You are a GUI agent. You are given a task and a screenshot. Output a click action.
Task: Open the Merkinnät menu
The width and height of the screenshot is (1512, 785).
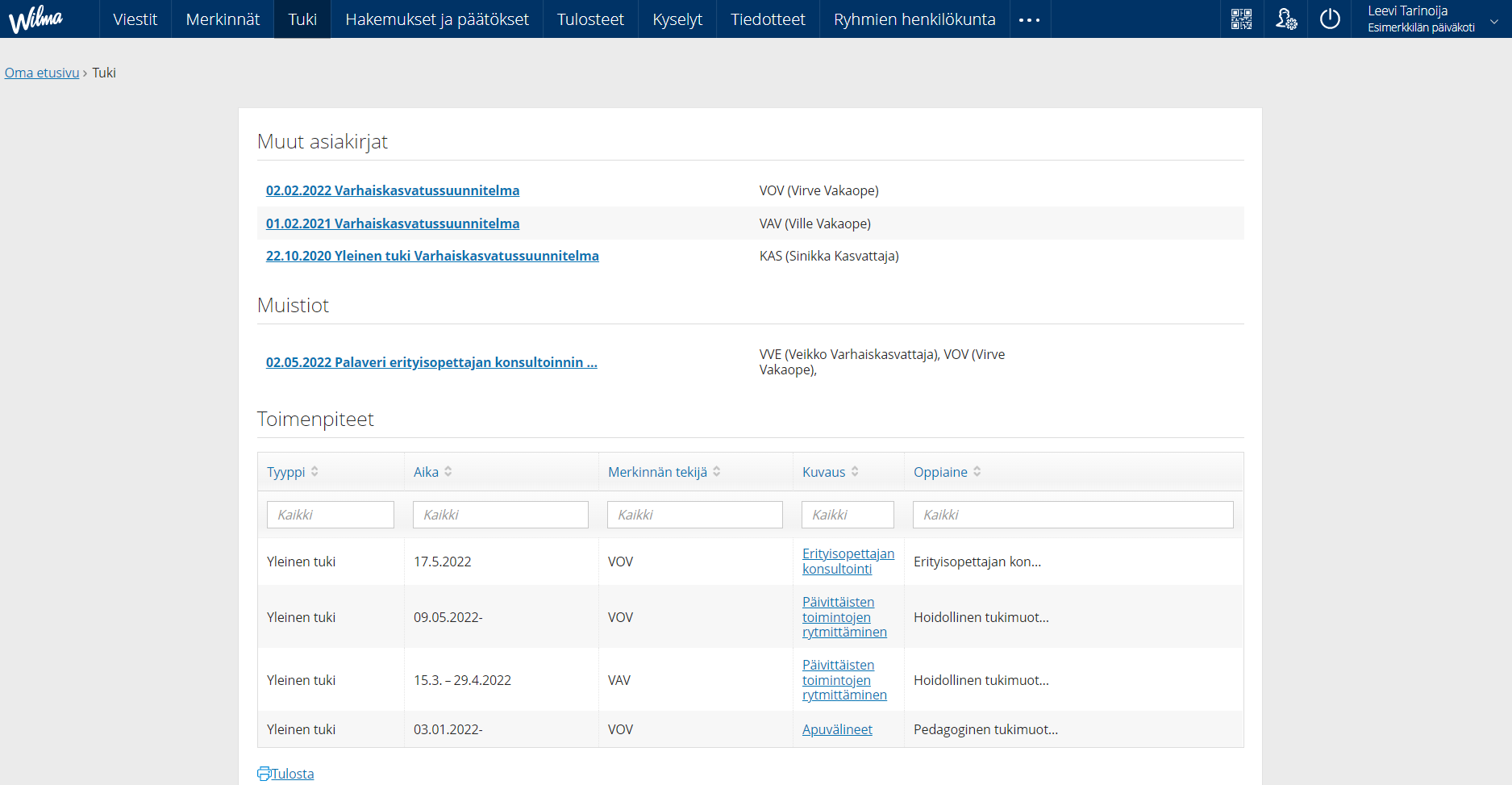(x=223, y=19)
